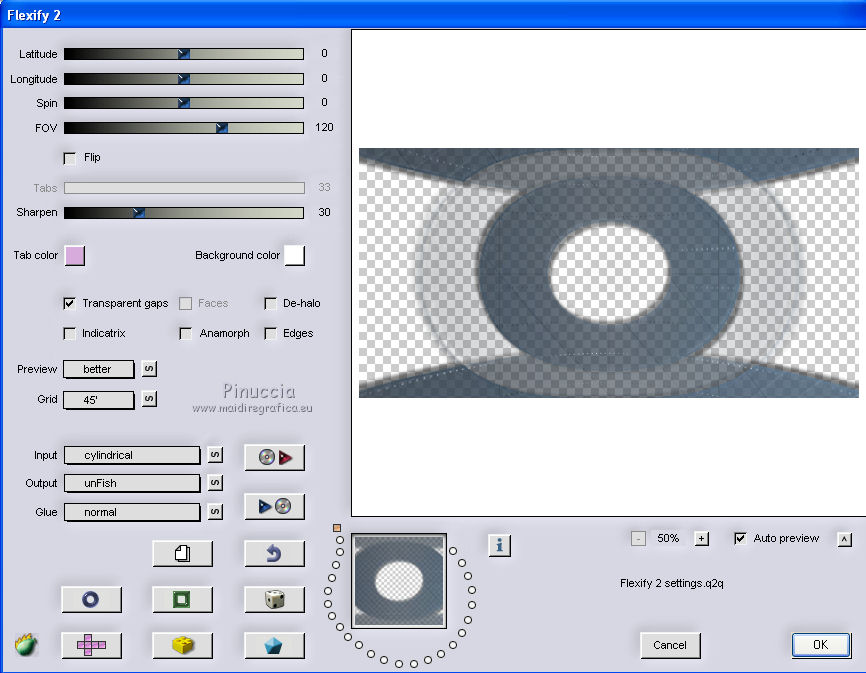Click the FOV value 120
866x673 pixels.
pyautogui.click(x=324, y=128)
